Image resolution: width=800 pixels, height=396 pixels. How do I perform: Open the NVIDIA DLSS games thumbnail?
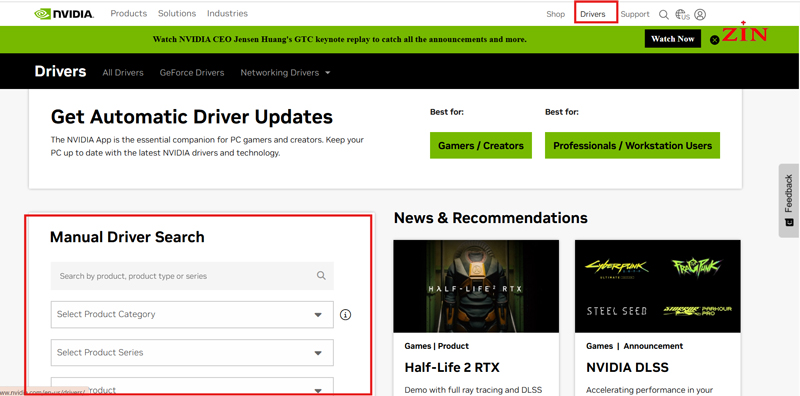tap(658, 286)
